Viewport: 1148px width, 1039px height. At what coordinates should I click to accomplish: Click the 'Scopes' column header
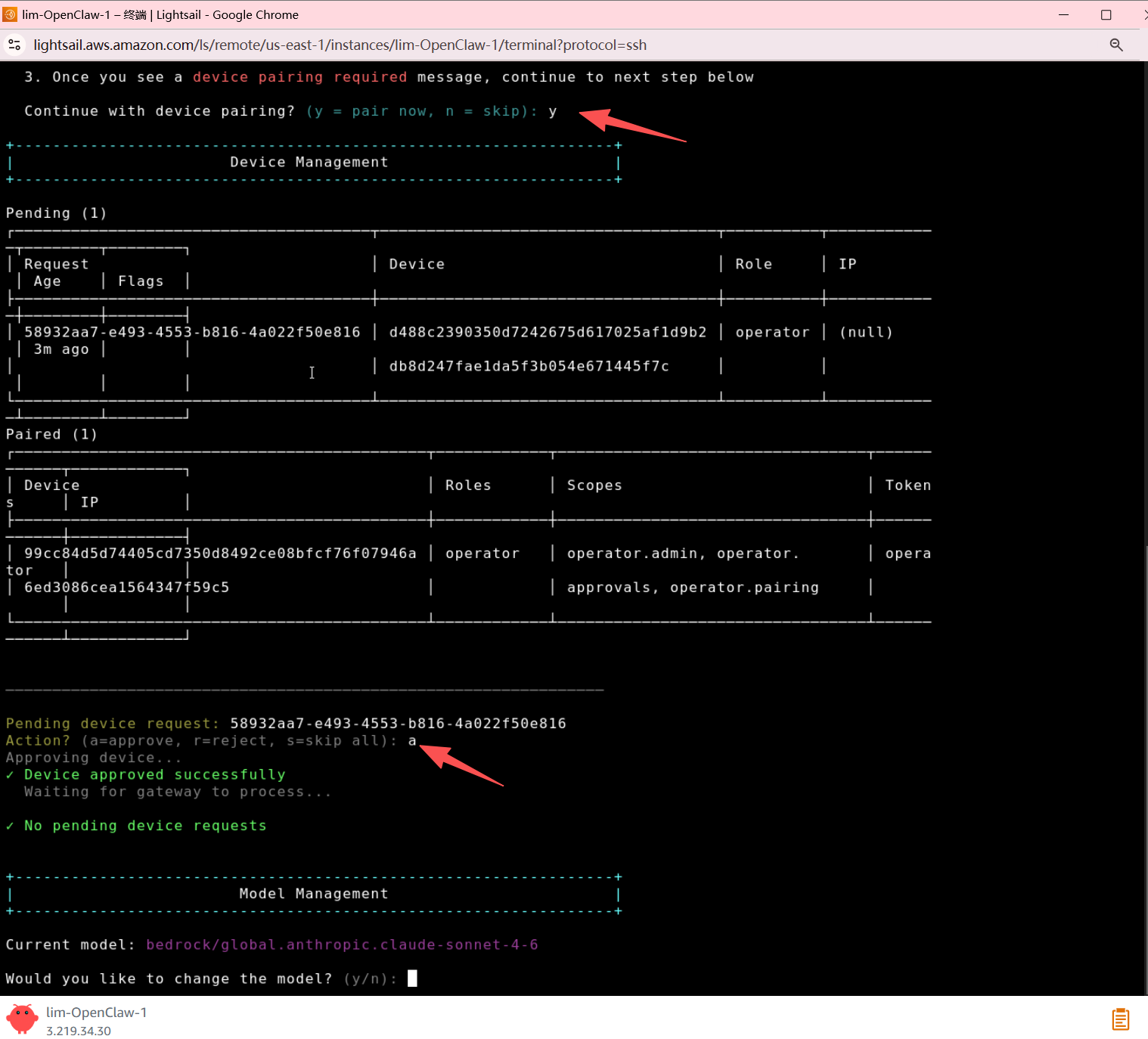pyautogui.click(x=594, y=485)
